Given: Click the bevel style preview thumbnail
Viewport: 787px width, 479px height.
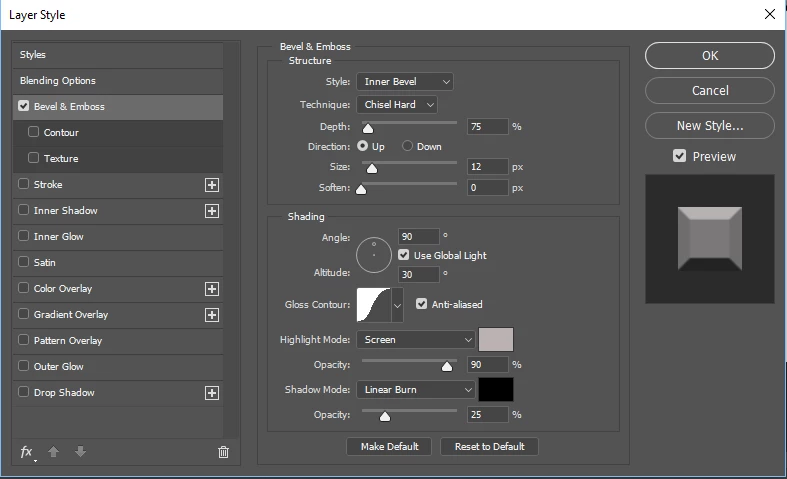Looking at the screenshot, I should click(710, 239).
